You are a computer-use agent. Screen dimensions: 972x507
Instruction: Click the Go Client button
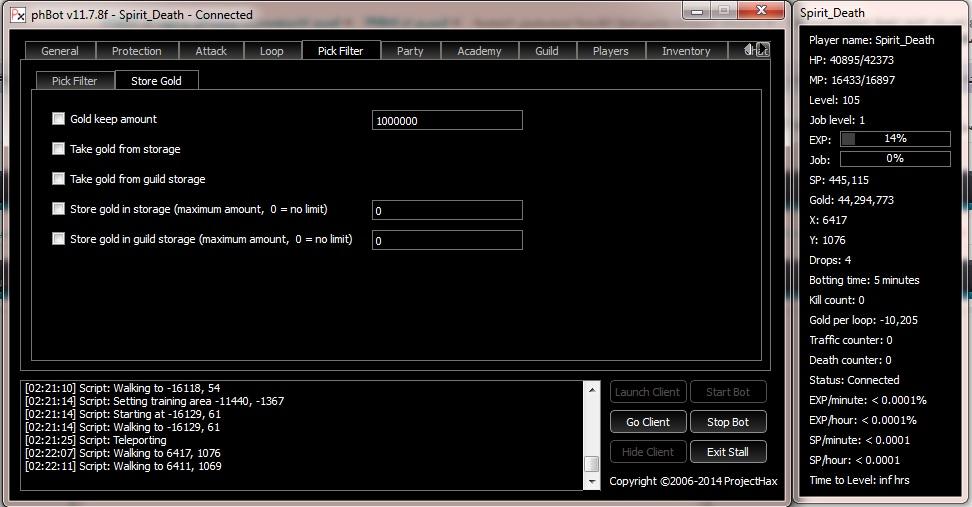(648, 421)
